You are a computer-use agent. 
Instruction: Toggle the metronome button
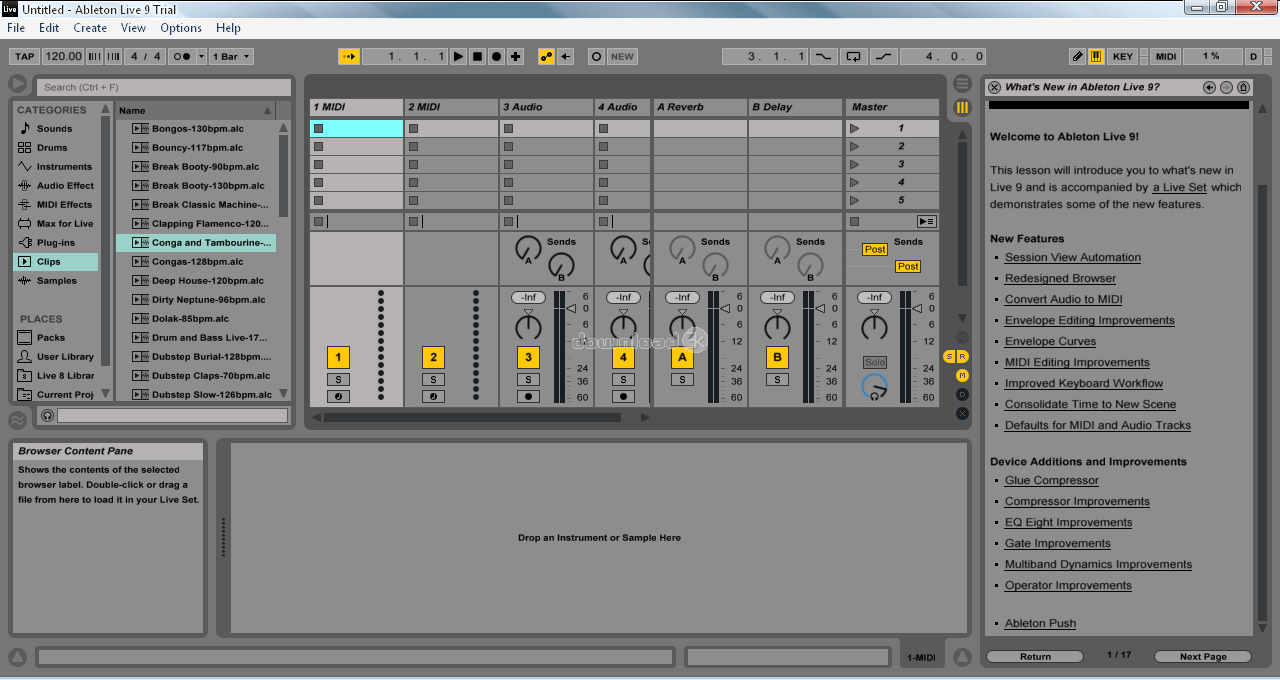click(182, 57)
